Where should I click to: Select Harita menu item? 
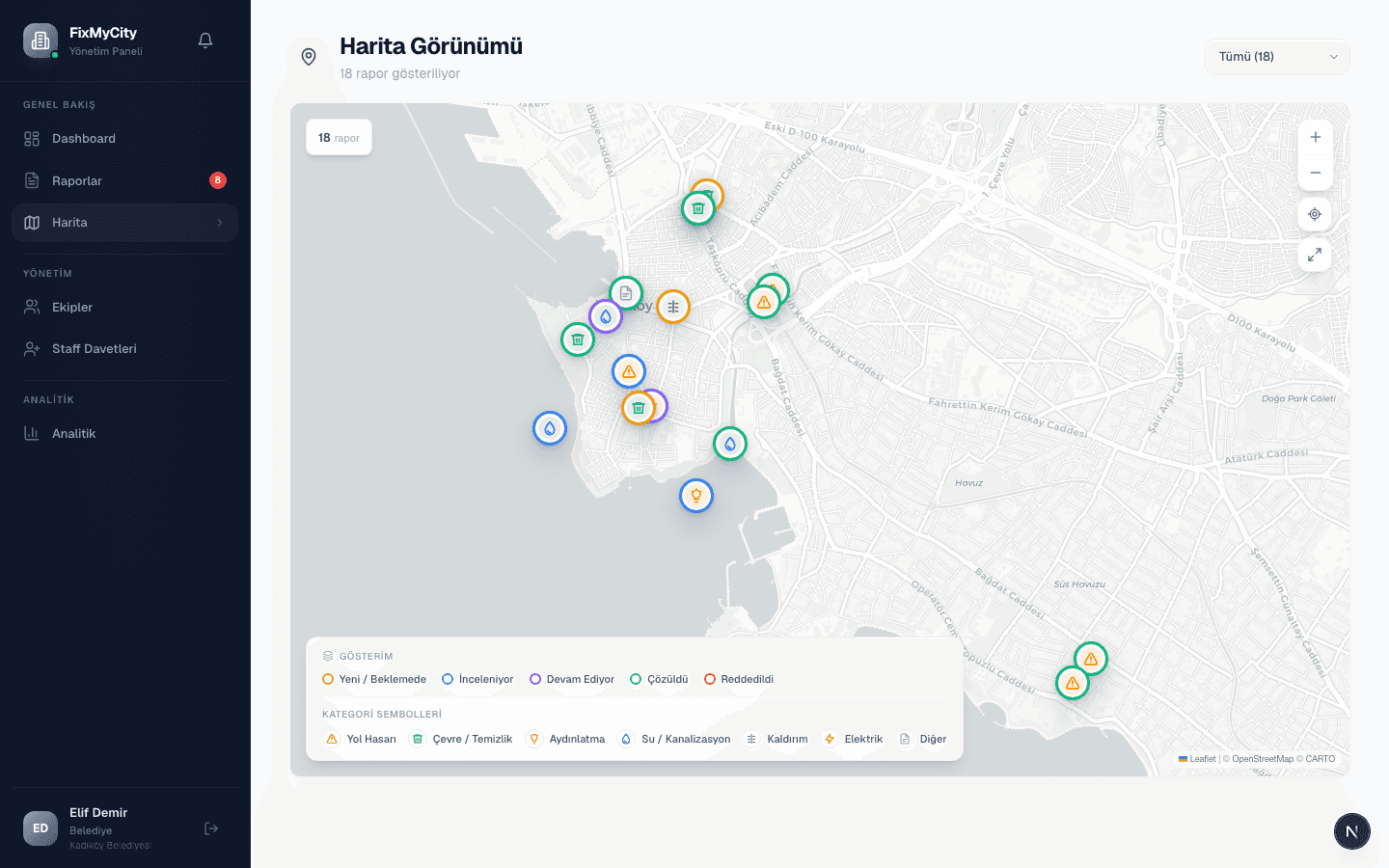pyautogui.click(x=124, y=223)
